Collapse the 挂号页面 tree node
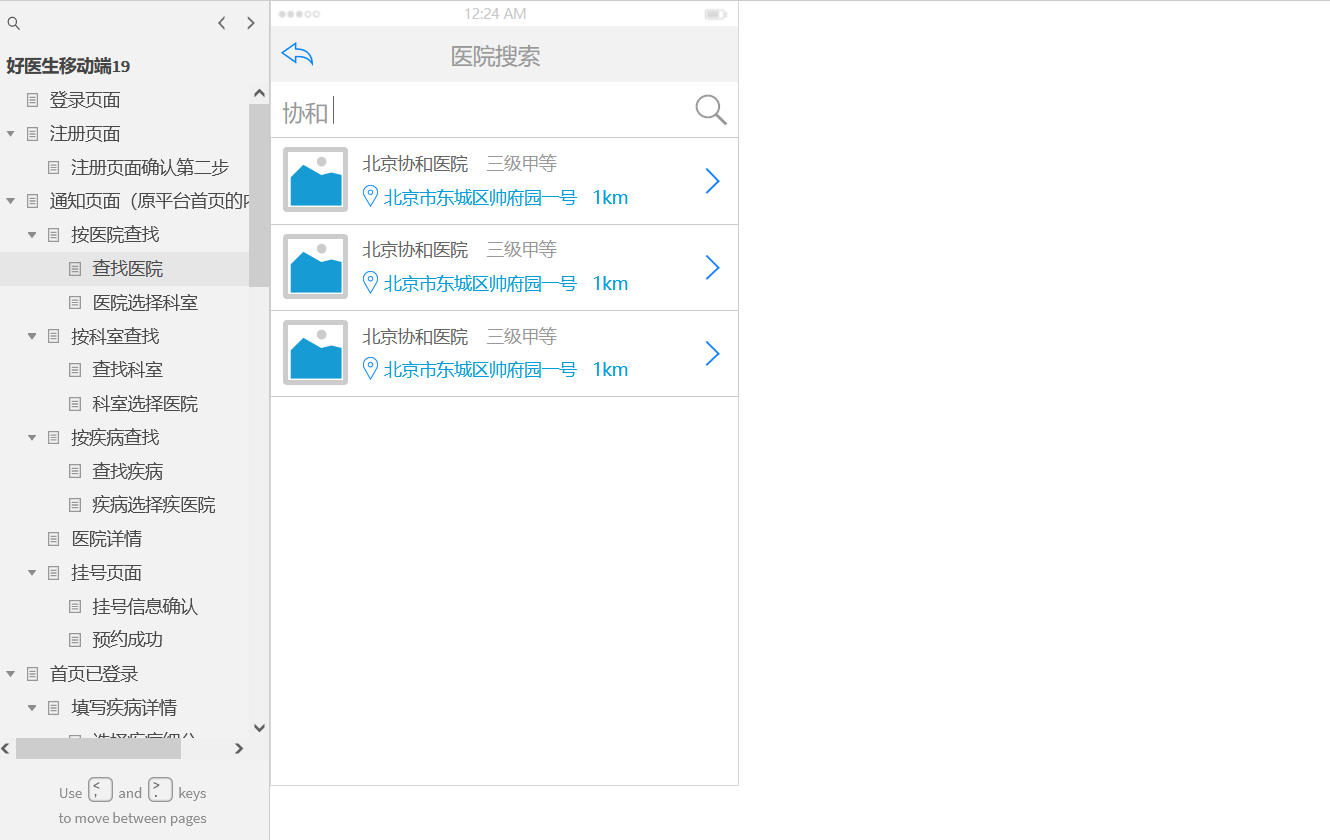The height and width of the screenshot is (840, 1330). (32, 573)
